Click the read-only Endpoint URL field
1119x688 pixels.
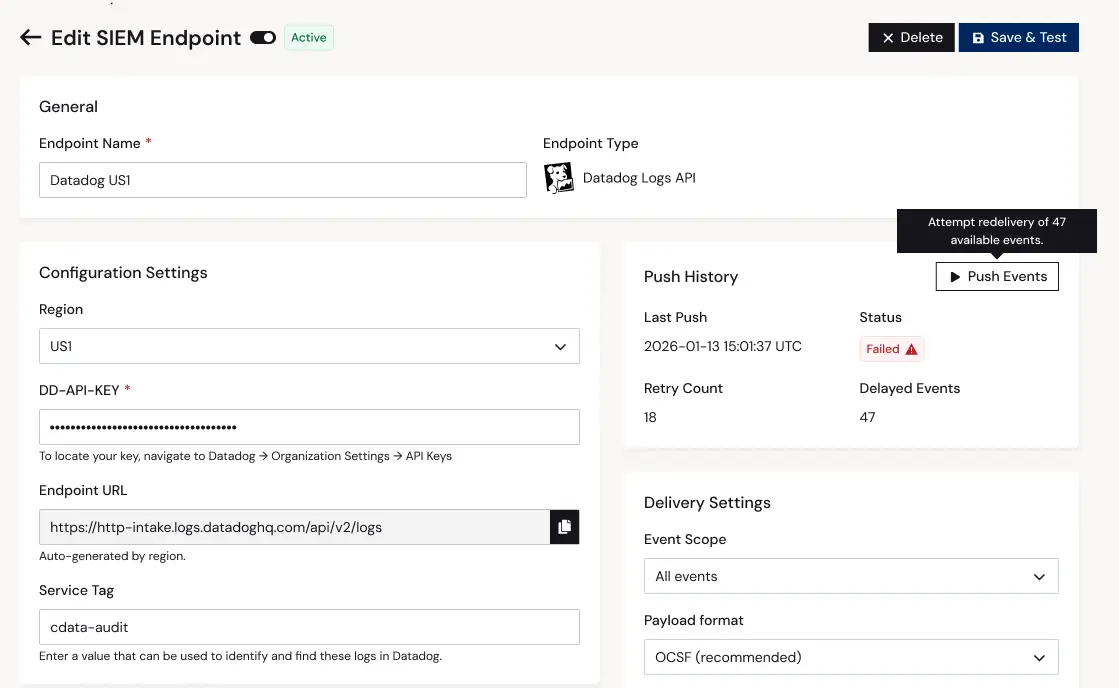click(x=295, y=527)
